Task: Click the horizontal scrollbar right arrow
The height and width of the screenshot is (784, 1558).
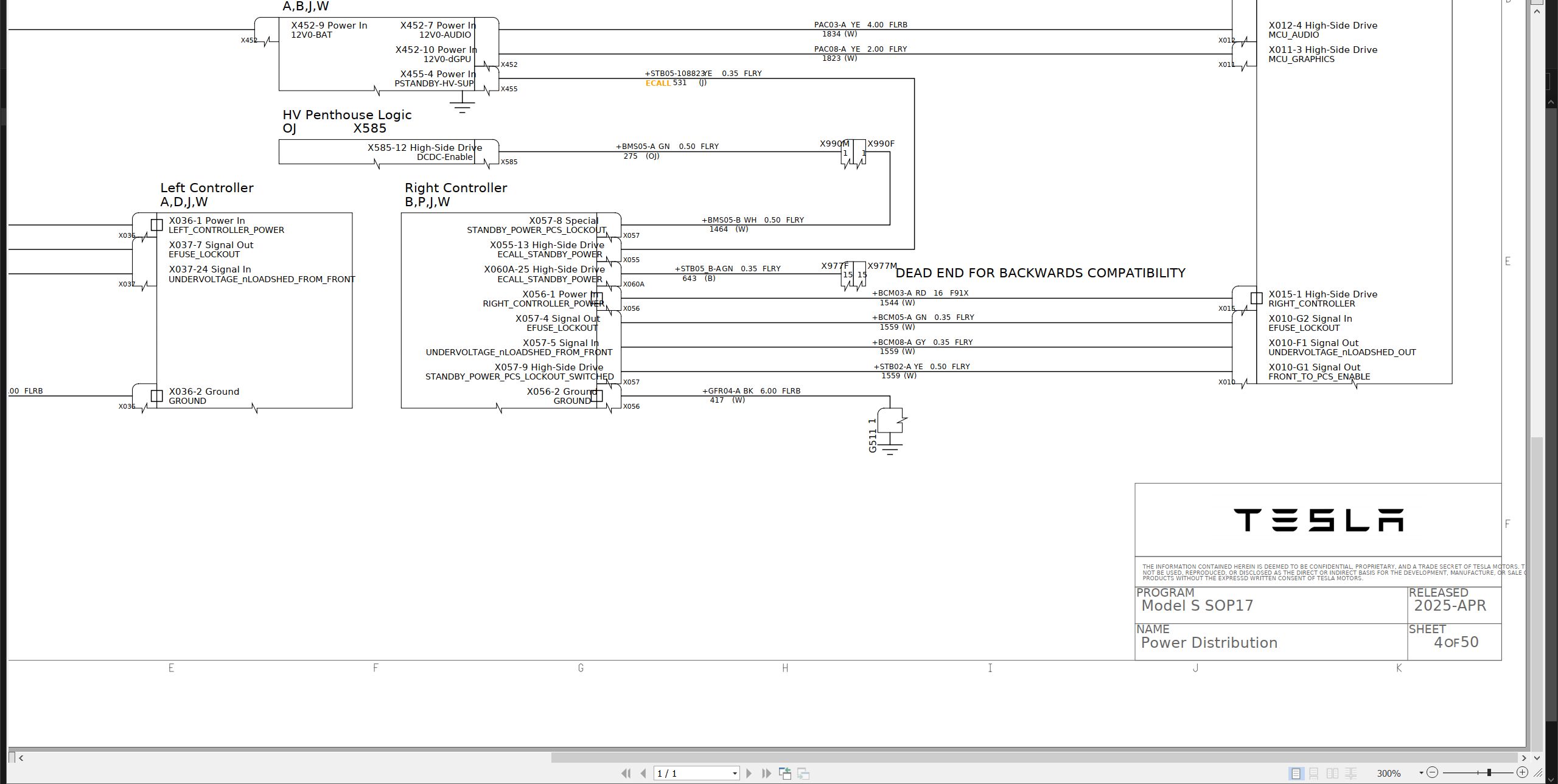Action: (x=1524, y=758)
